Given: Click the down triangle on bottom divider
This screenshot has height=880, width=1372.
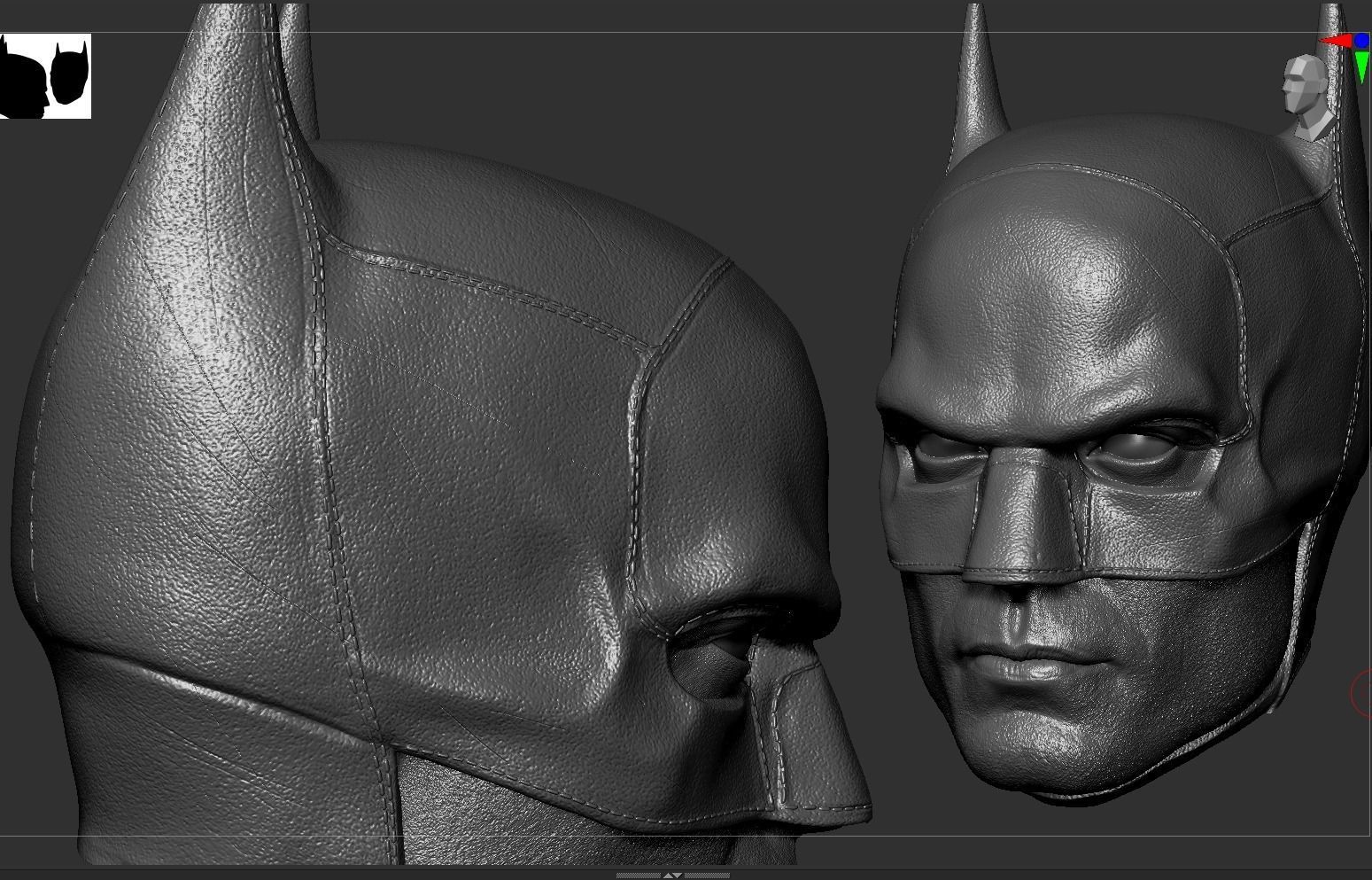Looking at the screenshot, I should tap(678, 876).
